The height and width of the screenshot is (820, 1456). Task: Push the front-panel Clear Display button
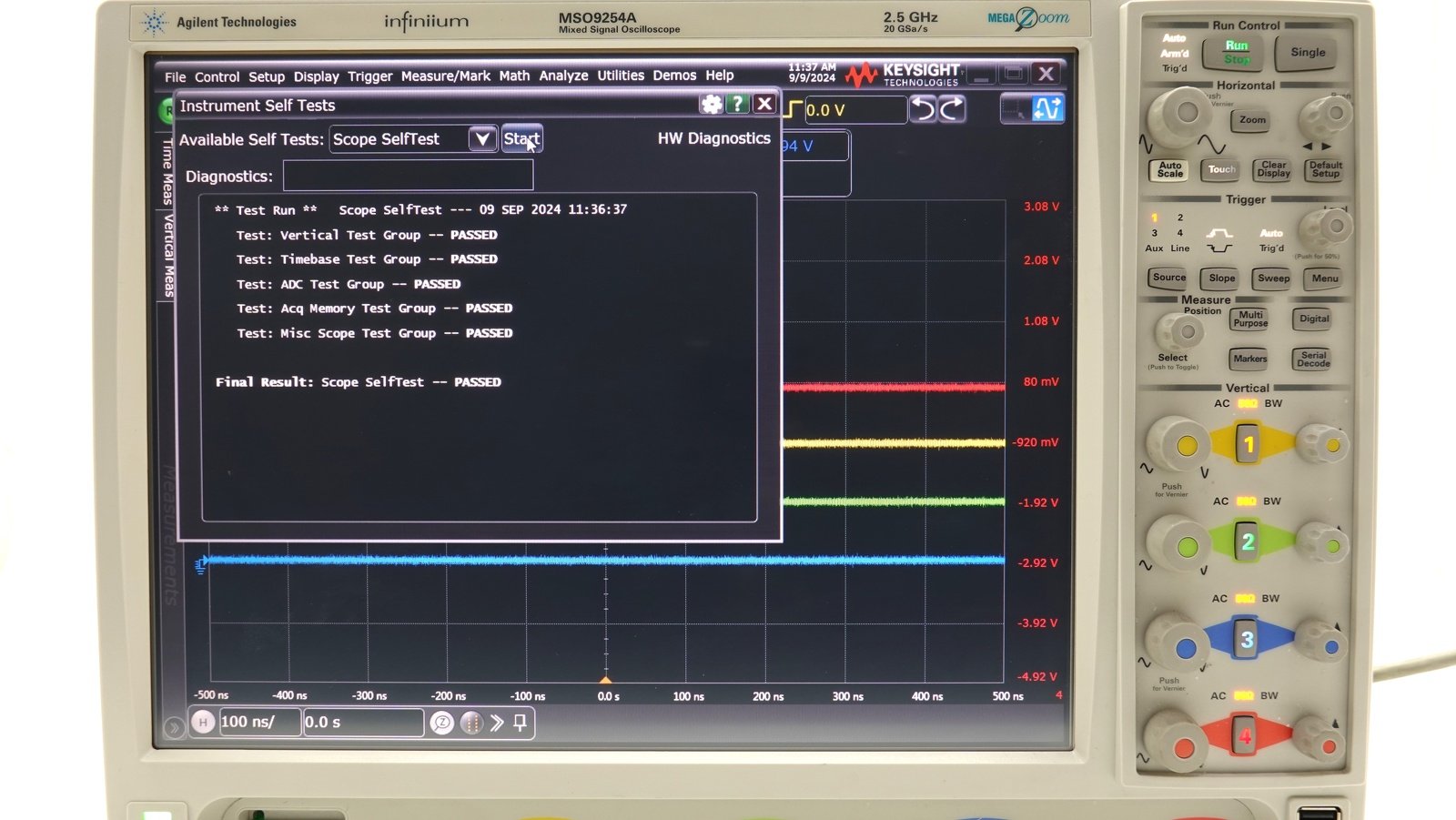(1274, 169)
